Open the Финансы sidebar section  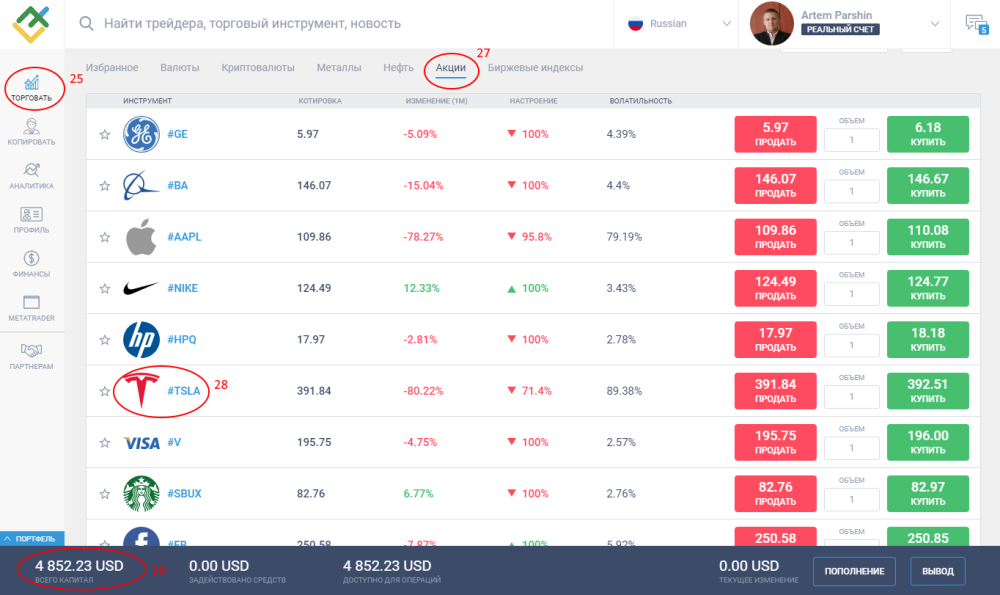[x=31, y=264]
